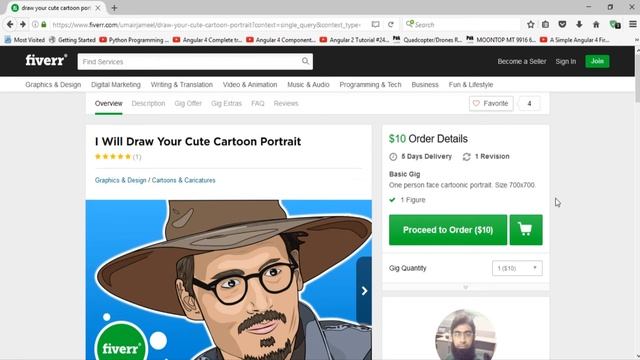Open Programming & Tech category menu
The image size is (640, 360).
pyautogui.click(x=370, y=84)
